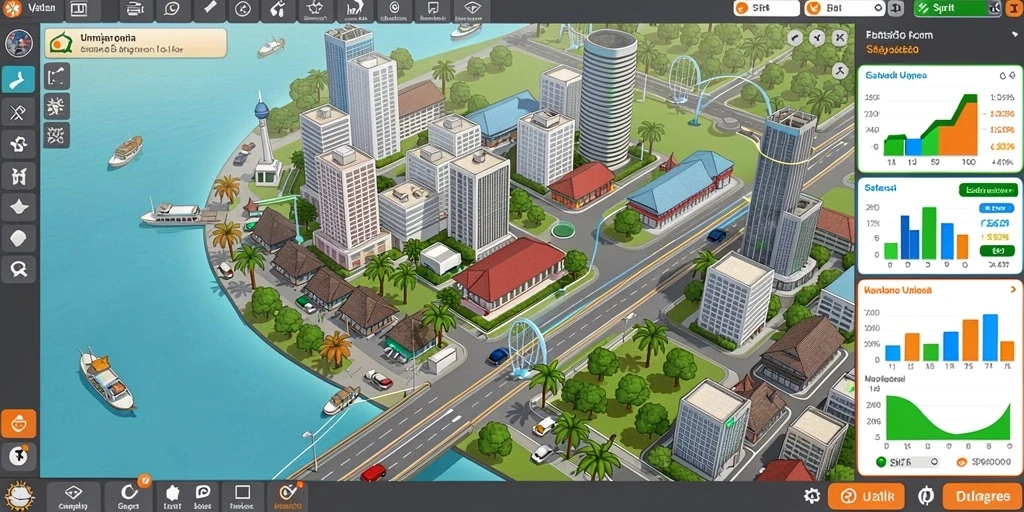This screenshot has height=512, width=1024.
Task: Click the orange Dulagres button
Action: (x=981, y=496)
